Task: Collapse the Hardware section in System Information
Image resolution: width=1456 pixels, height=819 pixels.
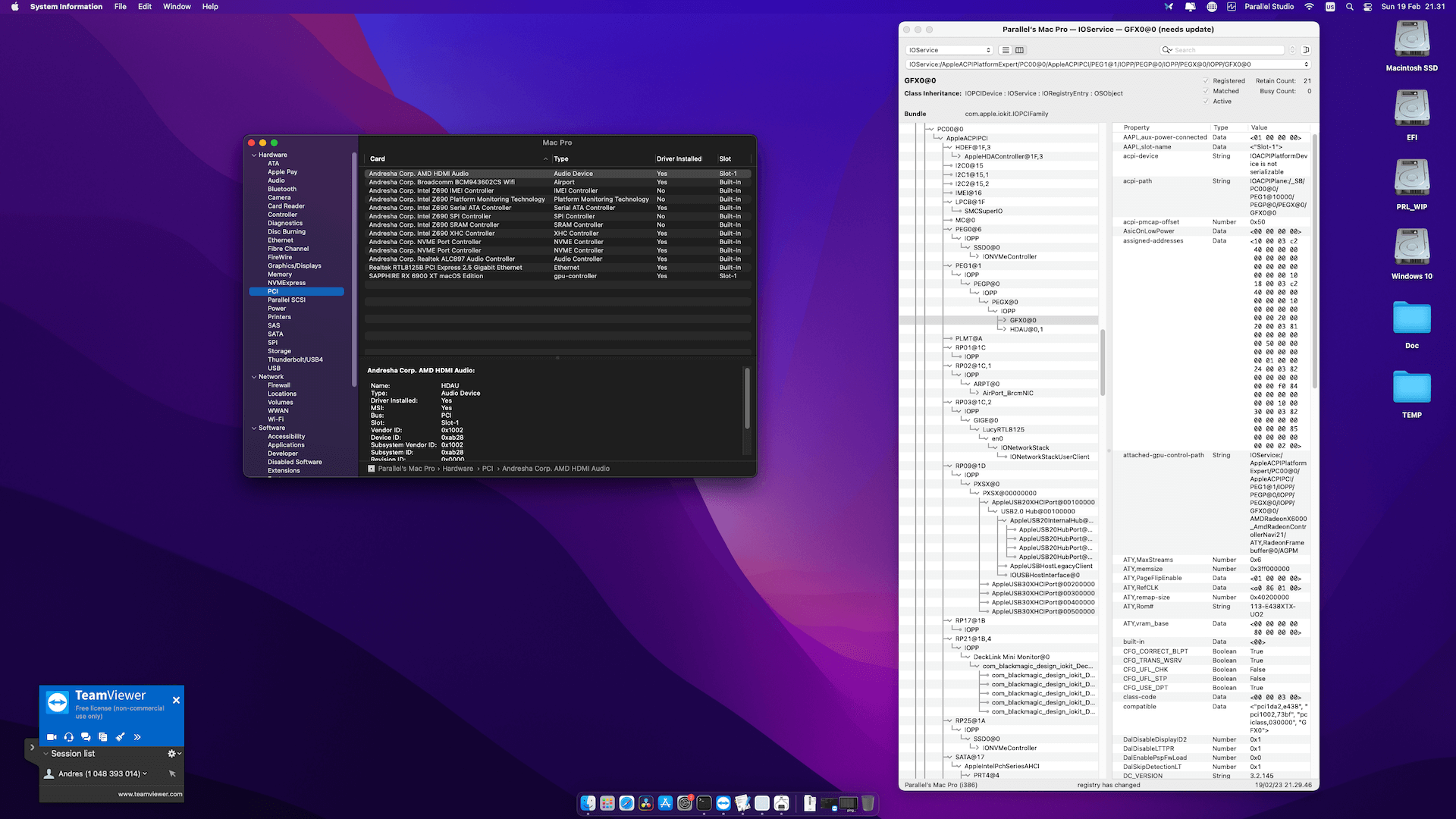Action: (254, 155)
